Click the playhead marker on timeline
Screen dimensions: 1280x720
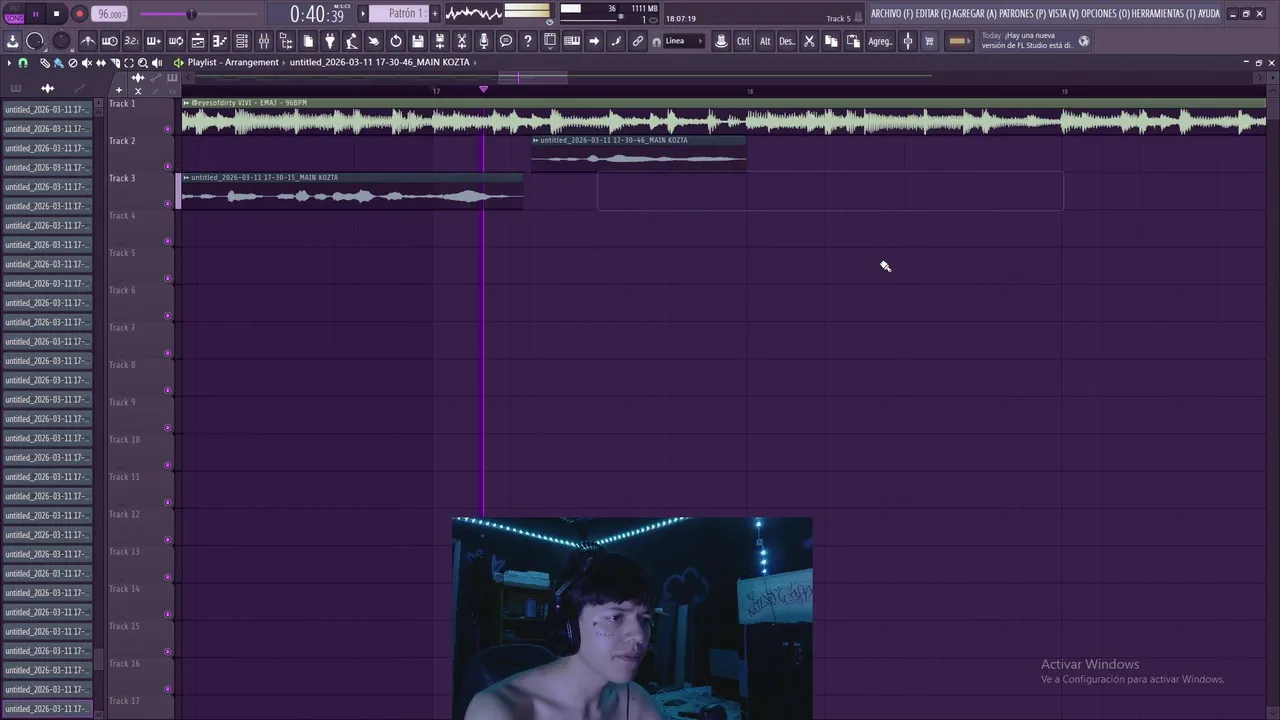(x=484, y=89)
